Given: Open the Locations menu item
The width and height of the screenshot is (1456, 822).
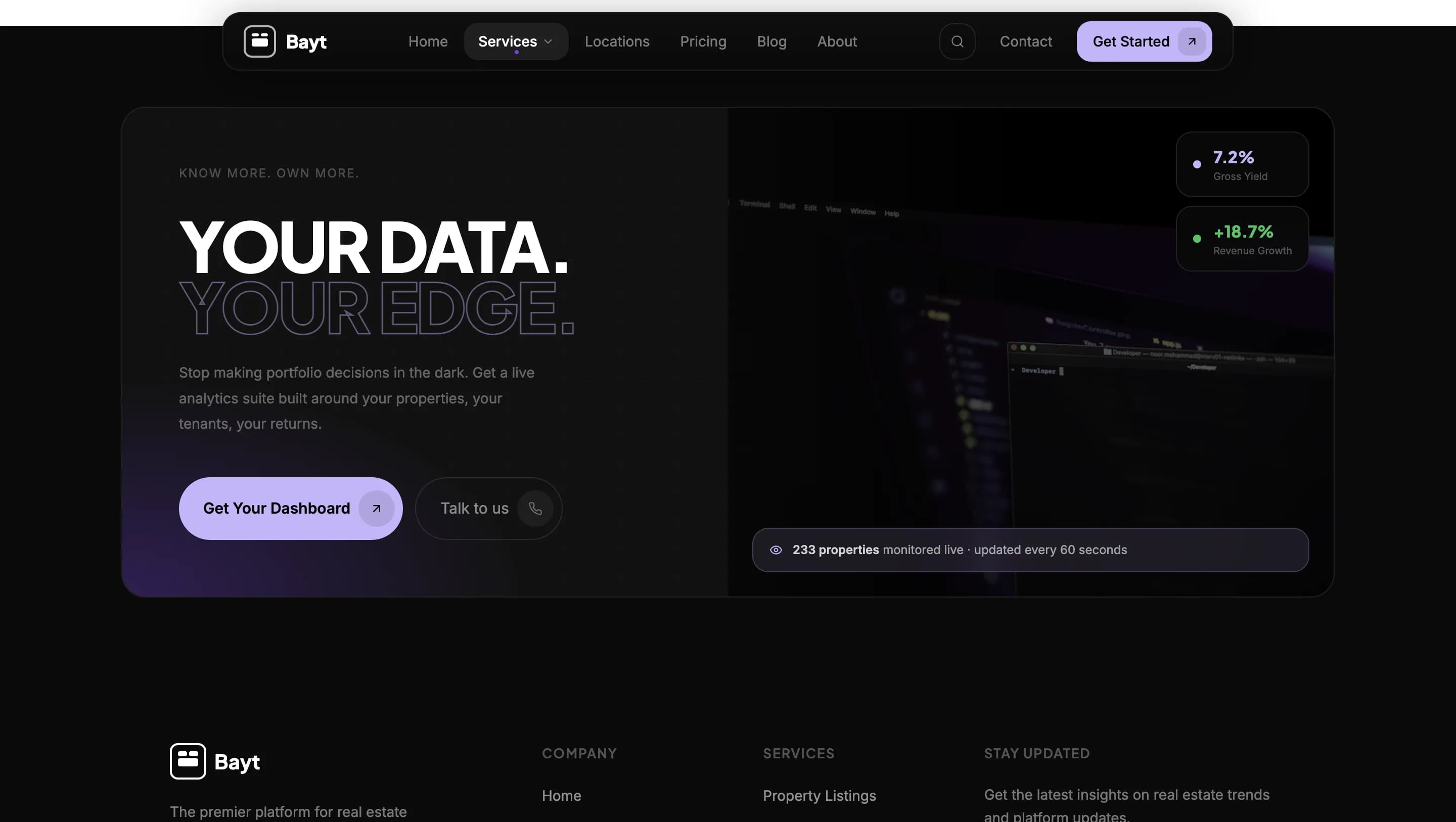Looking at the screenshot, I should [617, 41].
